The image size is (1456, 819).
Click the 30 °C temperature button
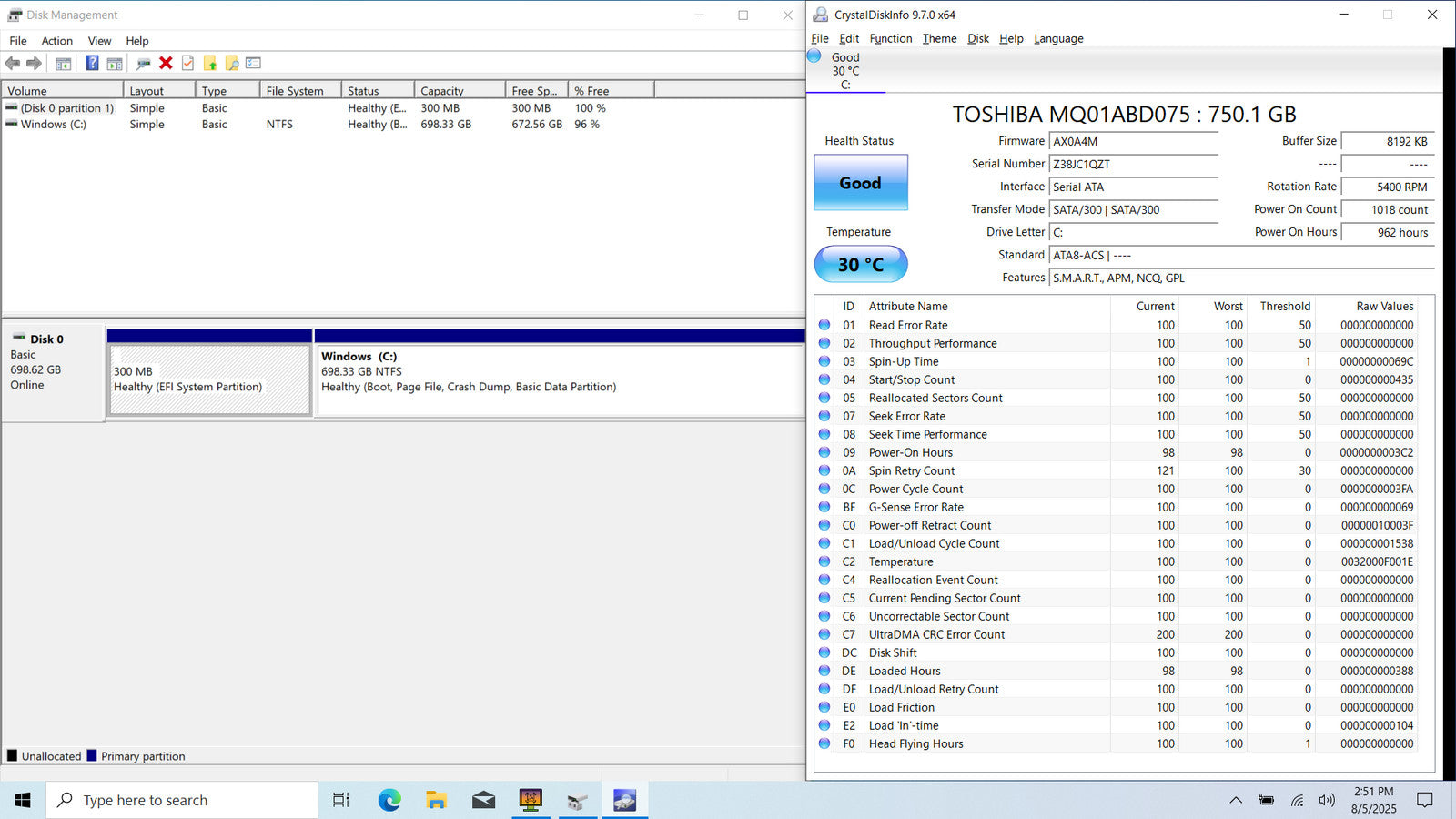tap(860, 264)
